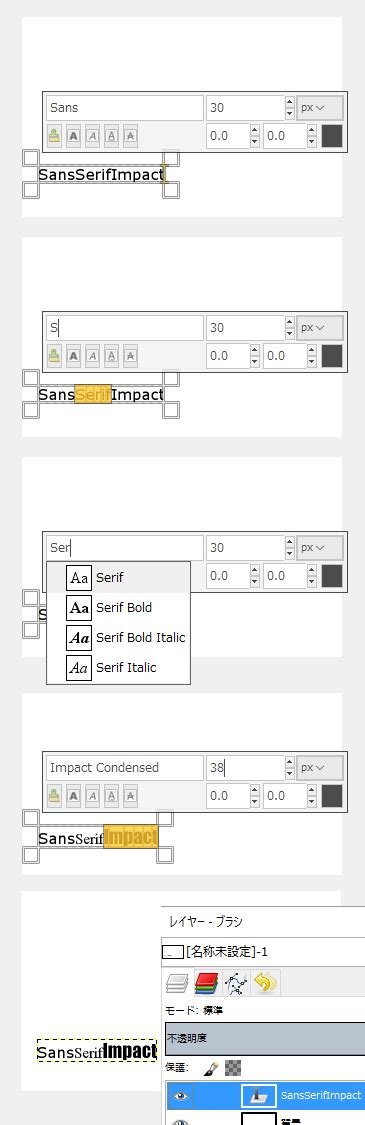Viewport: 365px width, 1125px height.
Task: Open the Undo History tab icon
Action: [265, 983]
